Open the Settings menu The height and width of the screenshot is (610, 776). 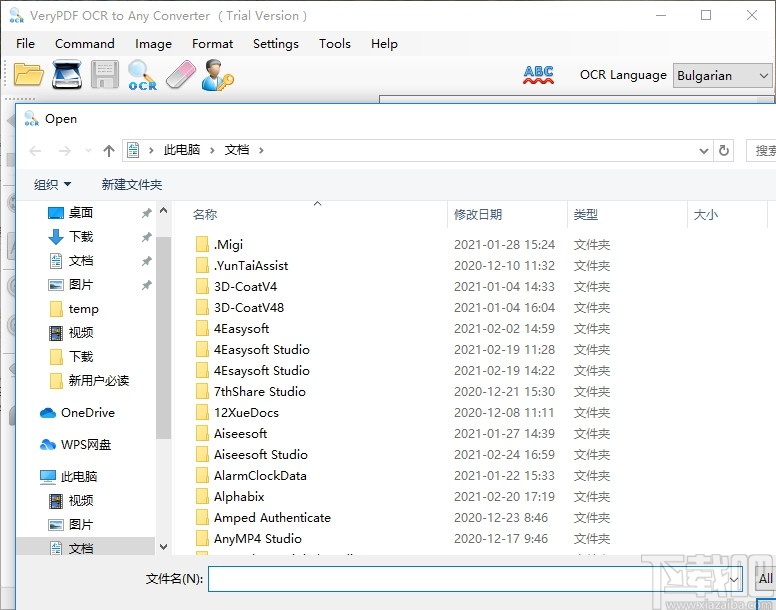(x=276, y=44)
